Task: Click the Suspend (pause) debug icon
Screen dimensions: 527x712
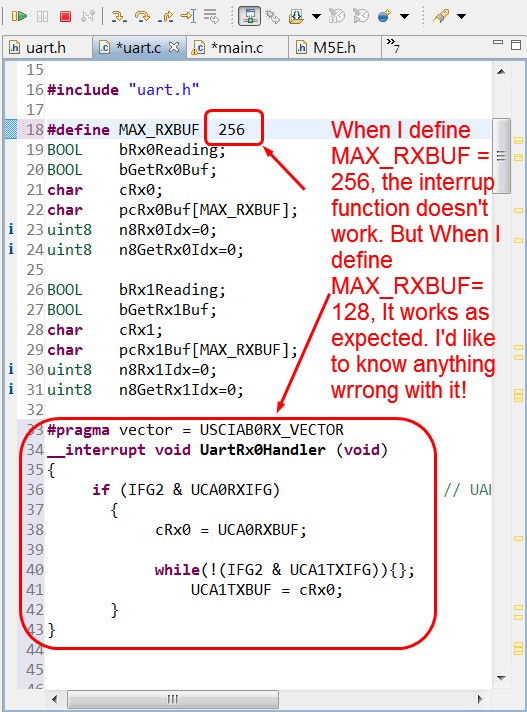Action: click(42, 17)
